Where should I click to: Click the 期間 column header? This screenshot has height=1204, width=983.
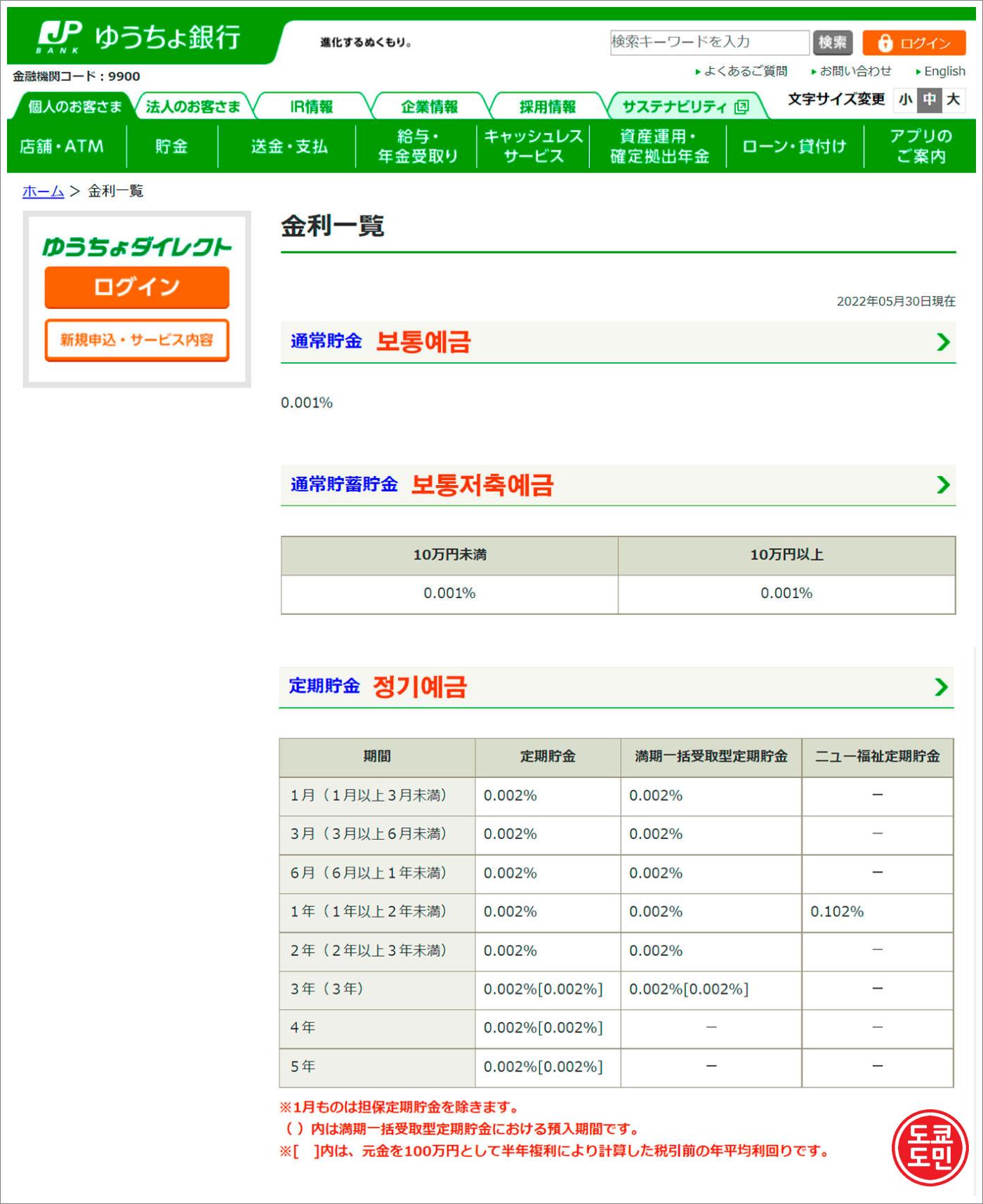click(x=377, y=757)
